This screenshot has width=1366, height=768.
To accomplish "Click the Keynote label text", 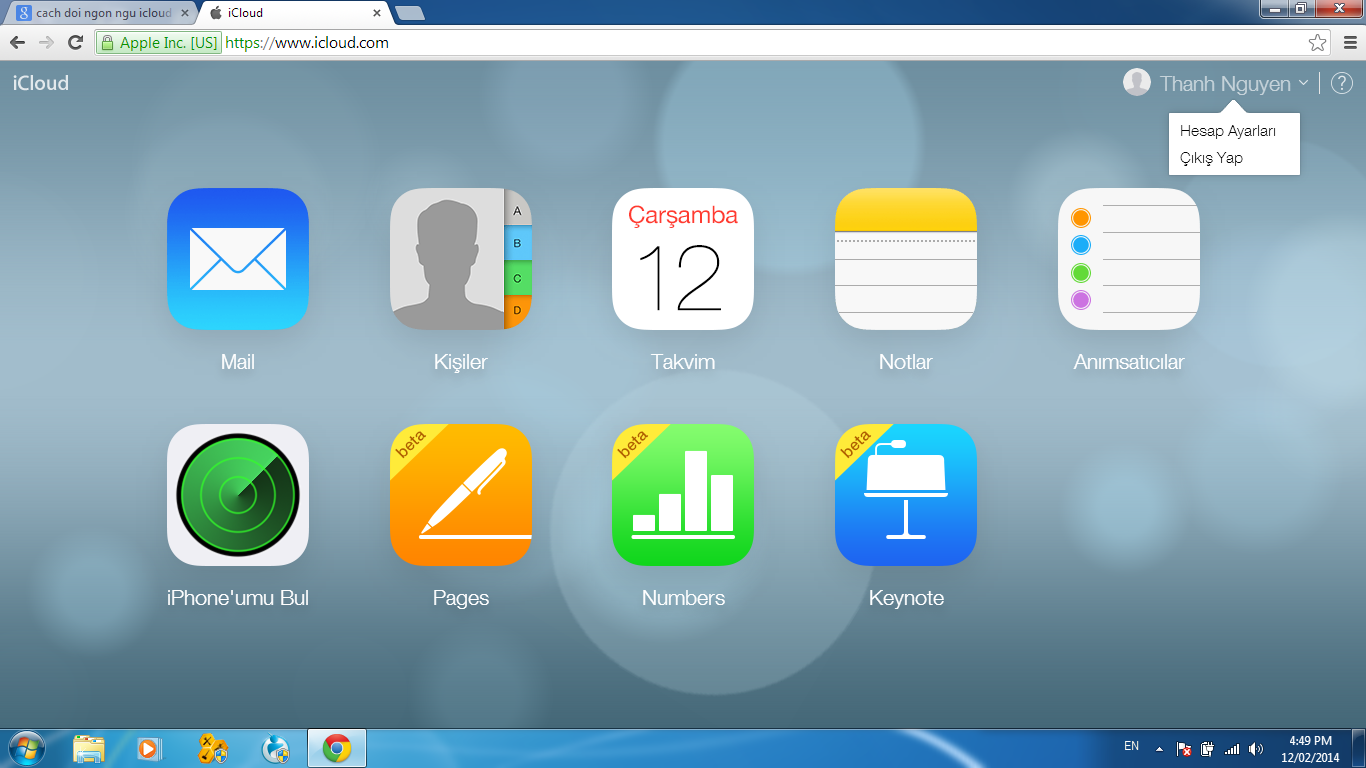I will click(906, 598).
